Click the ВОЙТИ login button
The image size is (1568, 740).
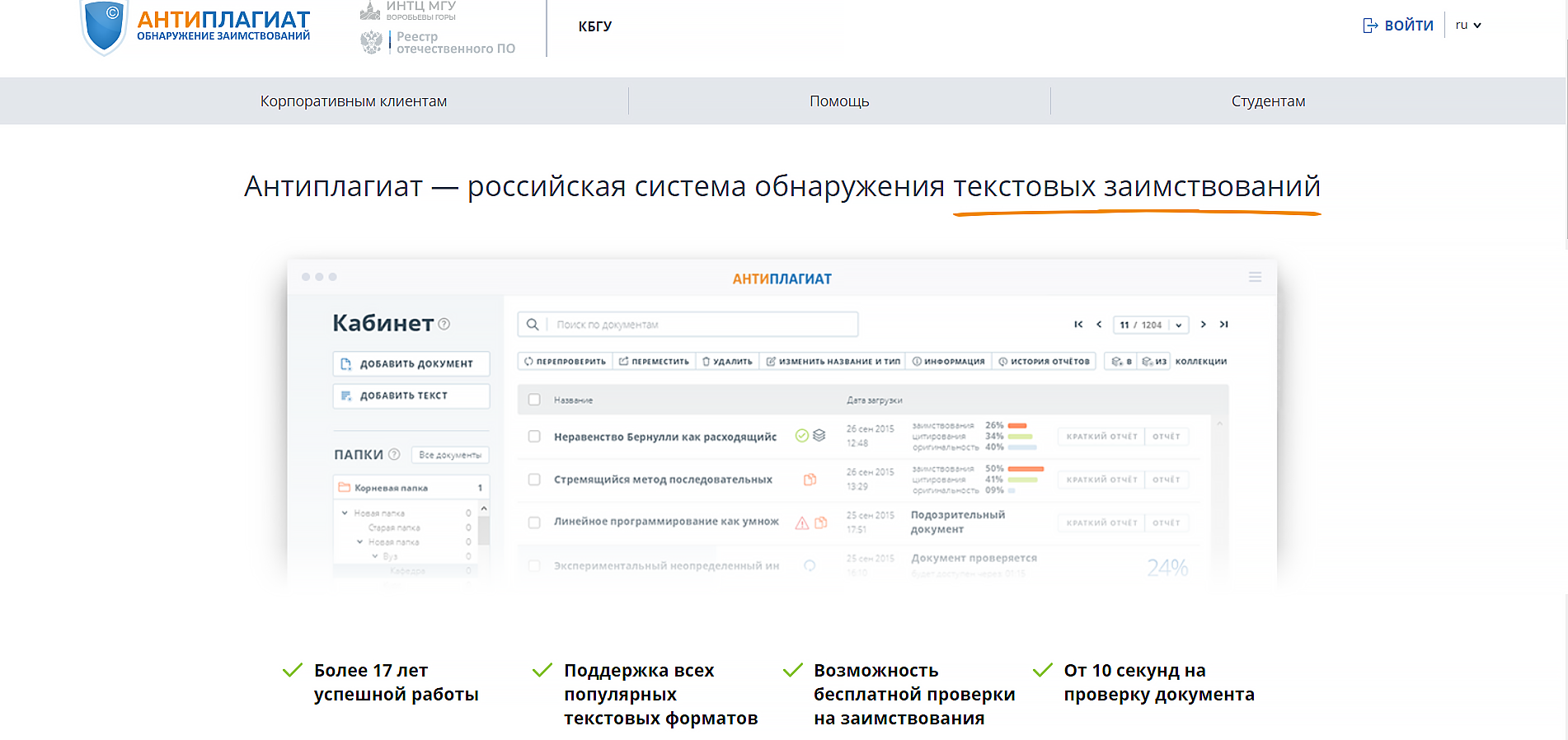(x=1398, y=26)
